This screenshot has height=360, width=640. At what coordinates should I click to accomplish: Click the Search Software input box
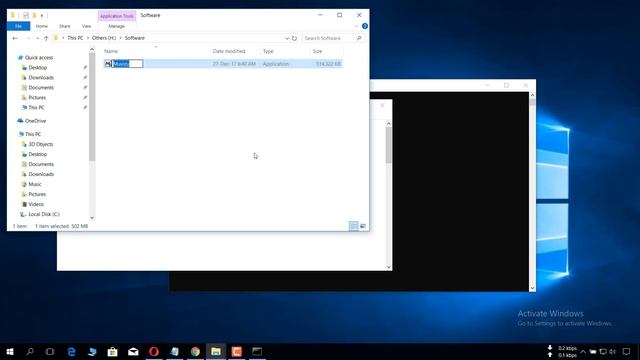[x=329, y=38]
